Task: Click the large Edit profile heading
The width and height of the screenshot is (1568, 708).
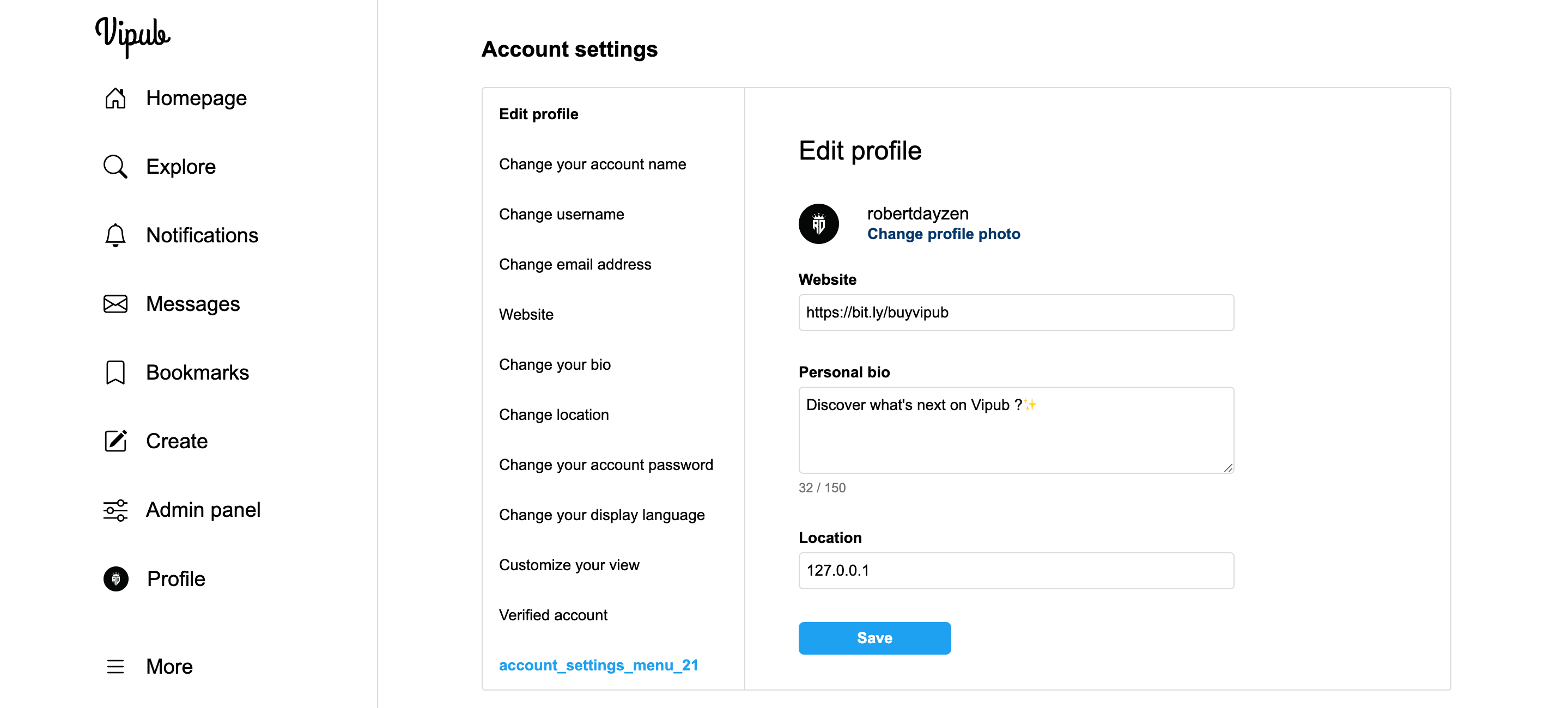Action: [860, 150]
